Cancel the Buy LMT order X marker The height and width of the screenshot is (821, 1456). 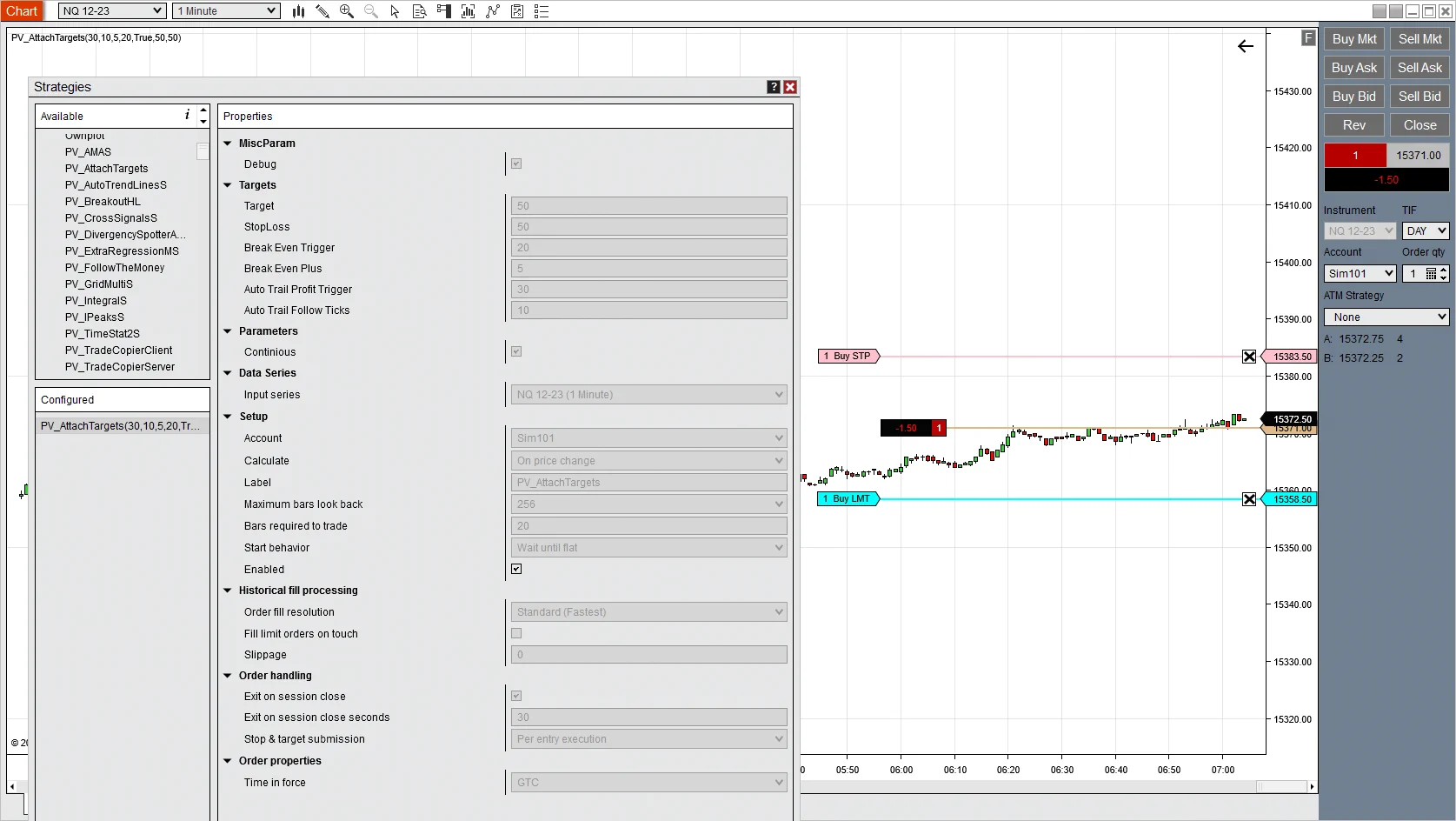tap(1249, 499)
